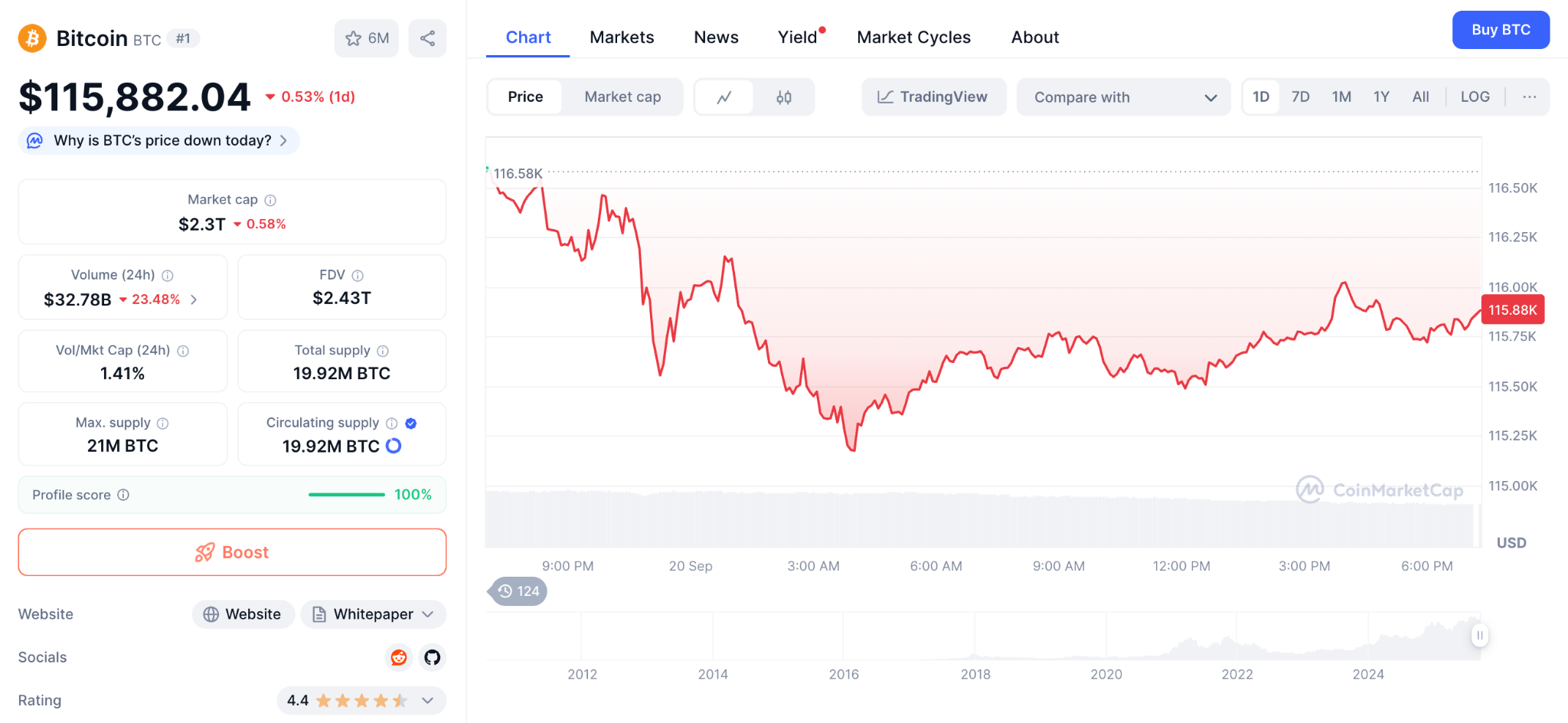Switch to candlestick chart view
This screenshot has width=1568, height=723.
783,97
